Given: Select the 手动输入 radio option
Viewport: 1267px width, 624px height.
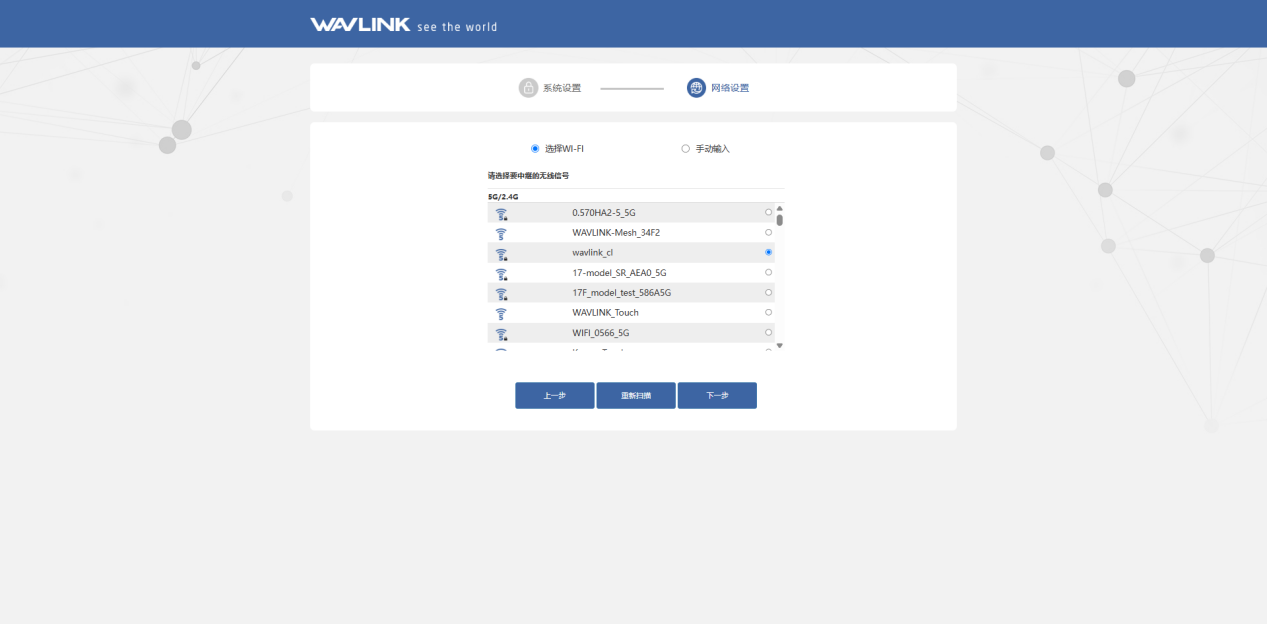Looking at the screenshot, I should coord(685,149).
